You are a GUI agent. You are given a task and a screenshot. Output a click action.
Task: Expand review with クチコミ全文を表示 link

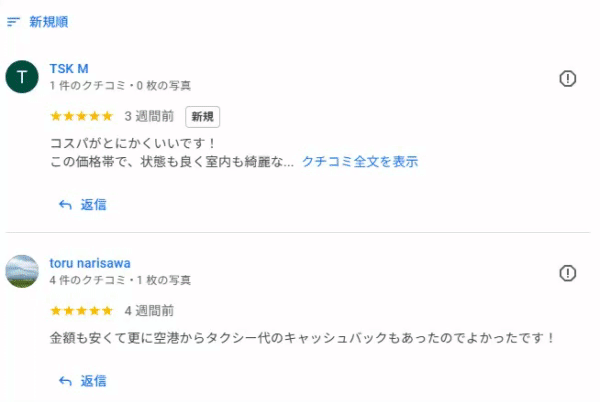tap(360, 161)
